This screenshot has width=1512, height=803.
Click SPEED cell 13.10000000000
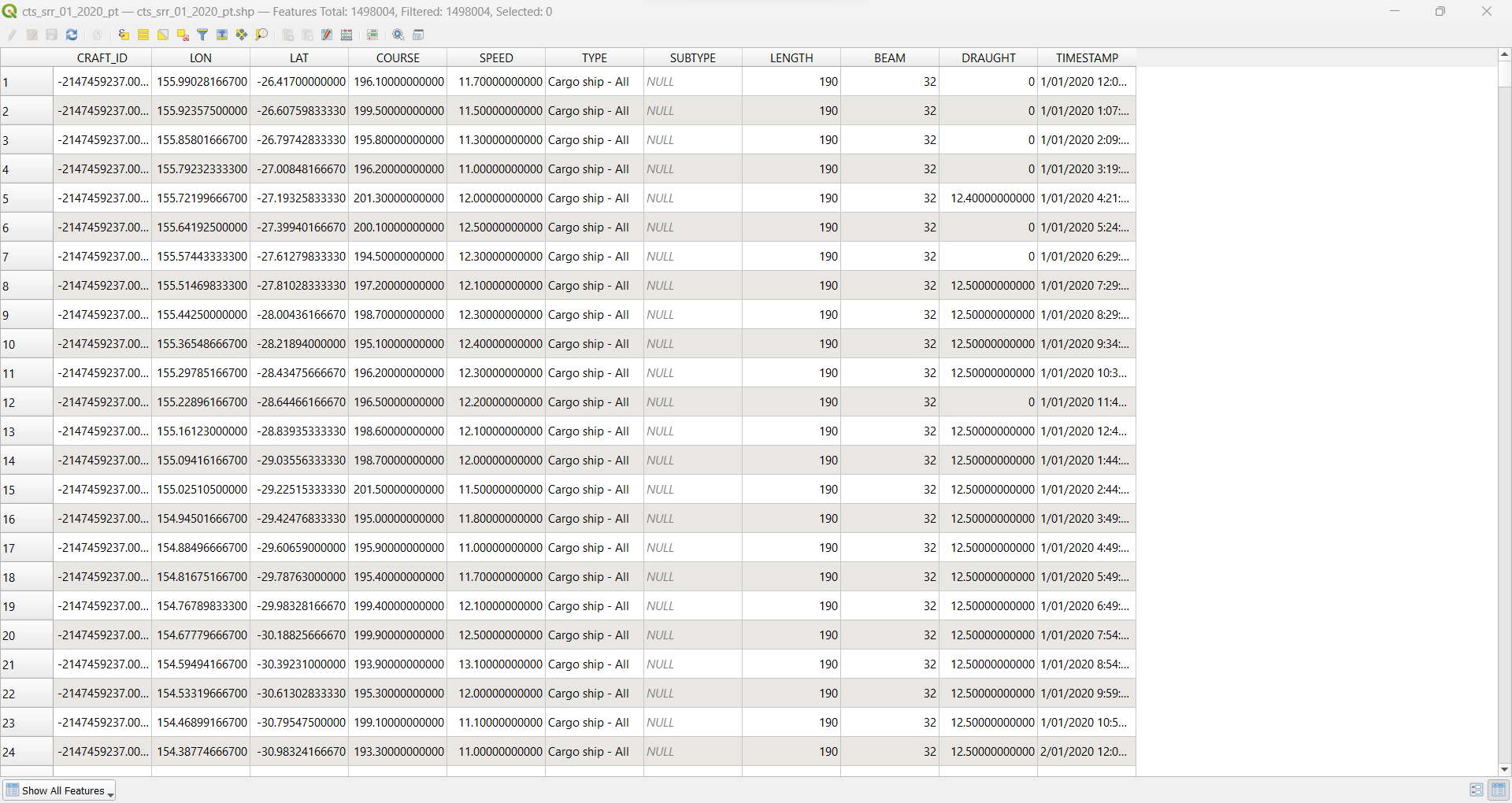pos(496,664)
